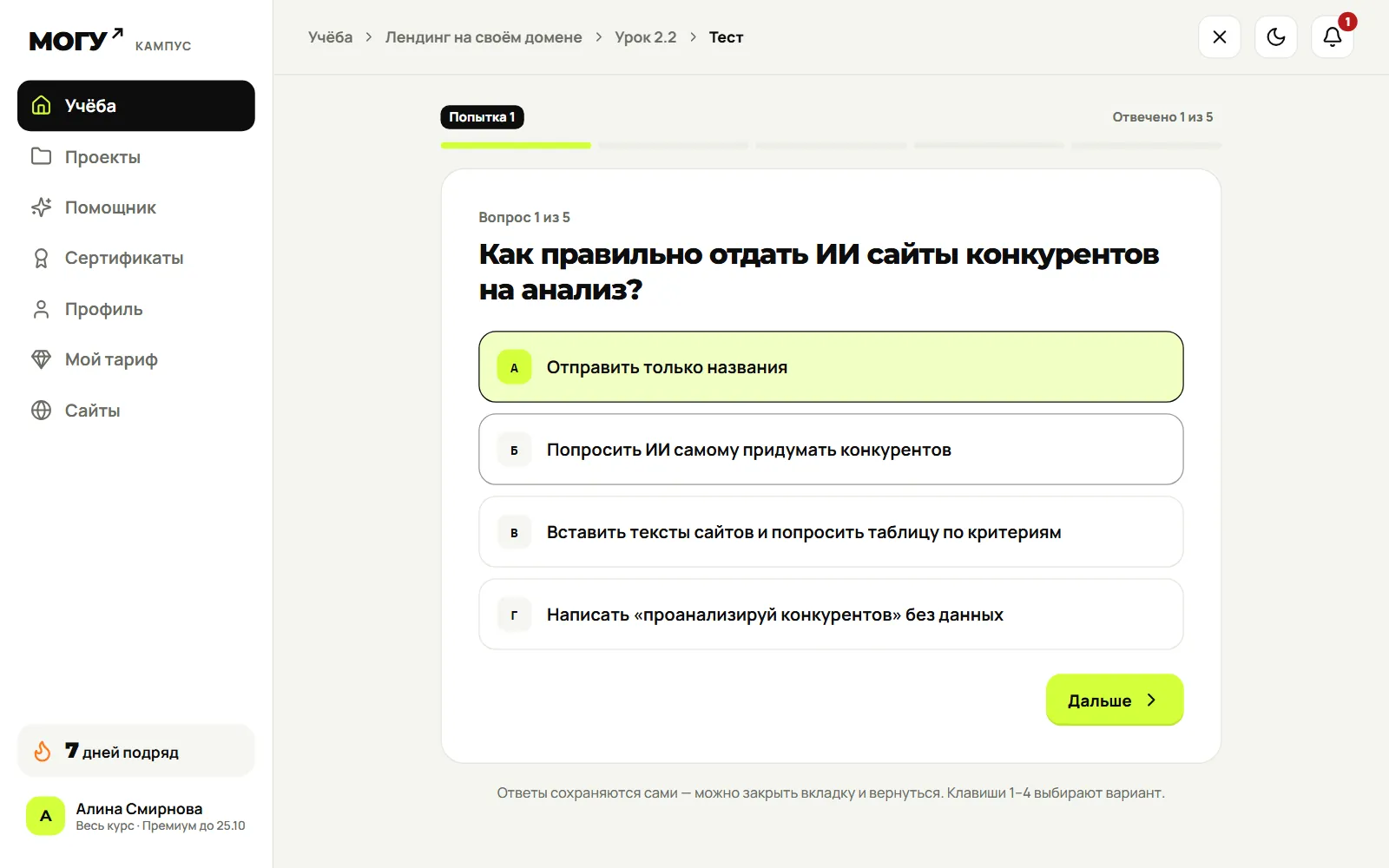
Task: Click the notification badge showing 1
Action: click(x=1347, y=22)
